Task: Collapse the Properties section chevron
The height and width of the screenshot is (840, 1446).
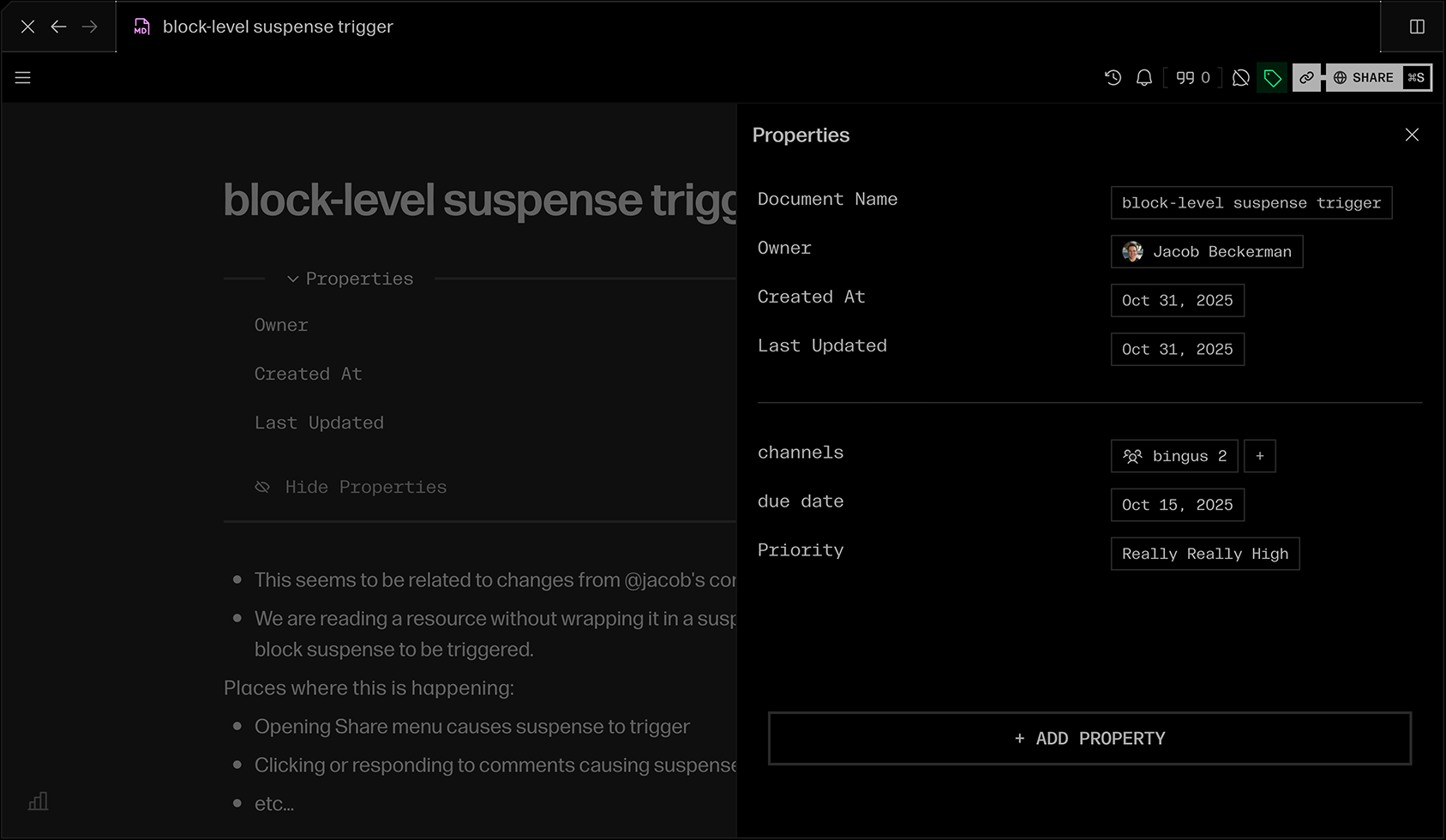Action: pyautogui.click(x=293, y=279)
